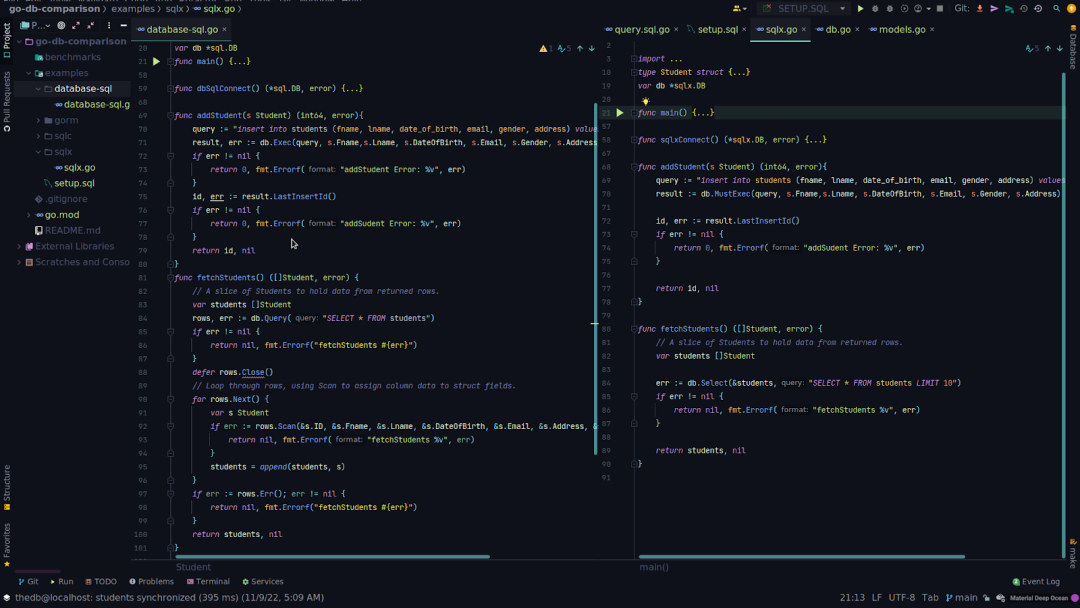Click the Git update project arrow icon
The width and height of the screenshot is (1080, 608).
click(979, 9)
